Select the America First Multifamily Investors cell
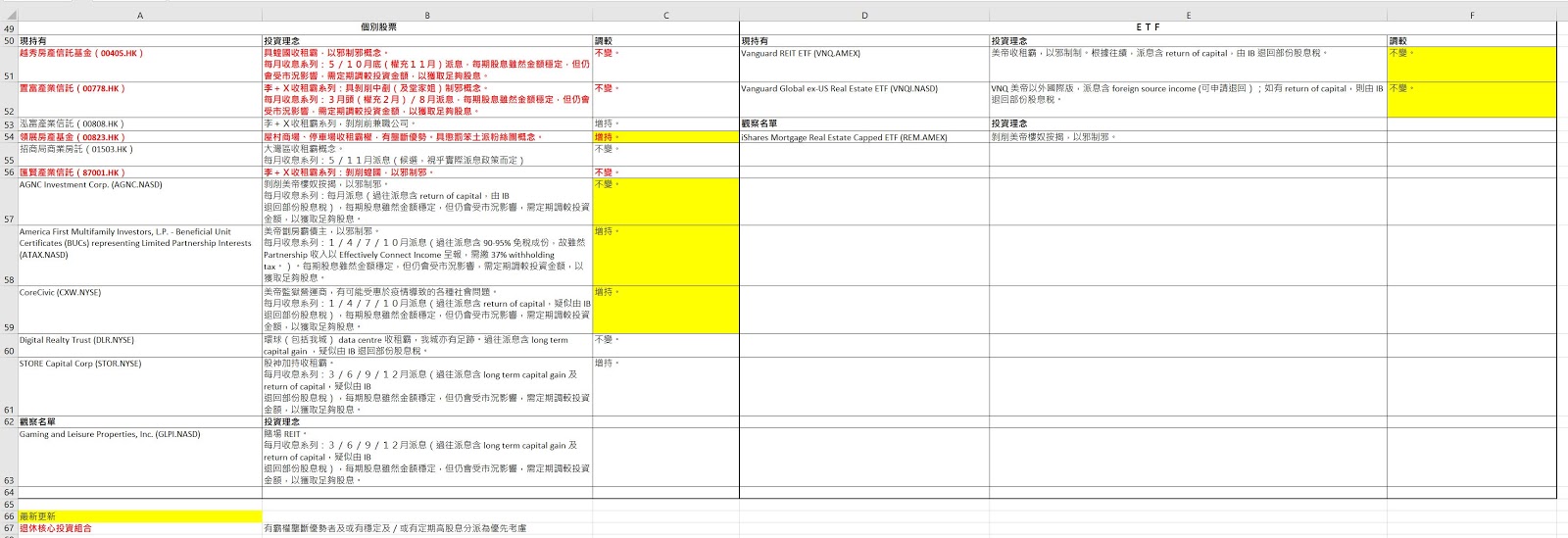1568x538 pixels. (140, 256)
